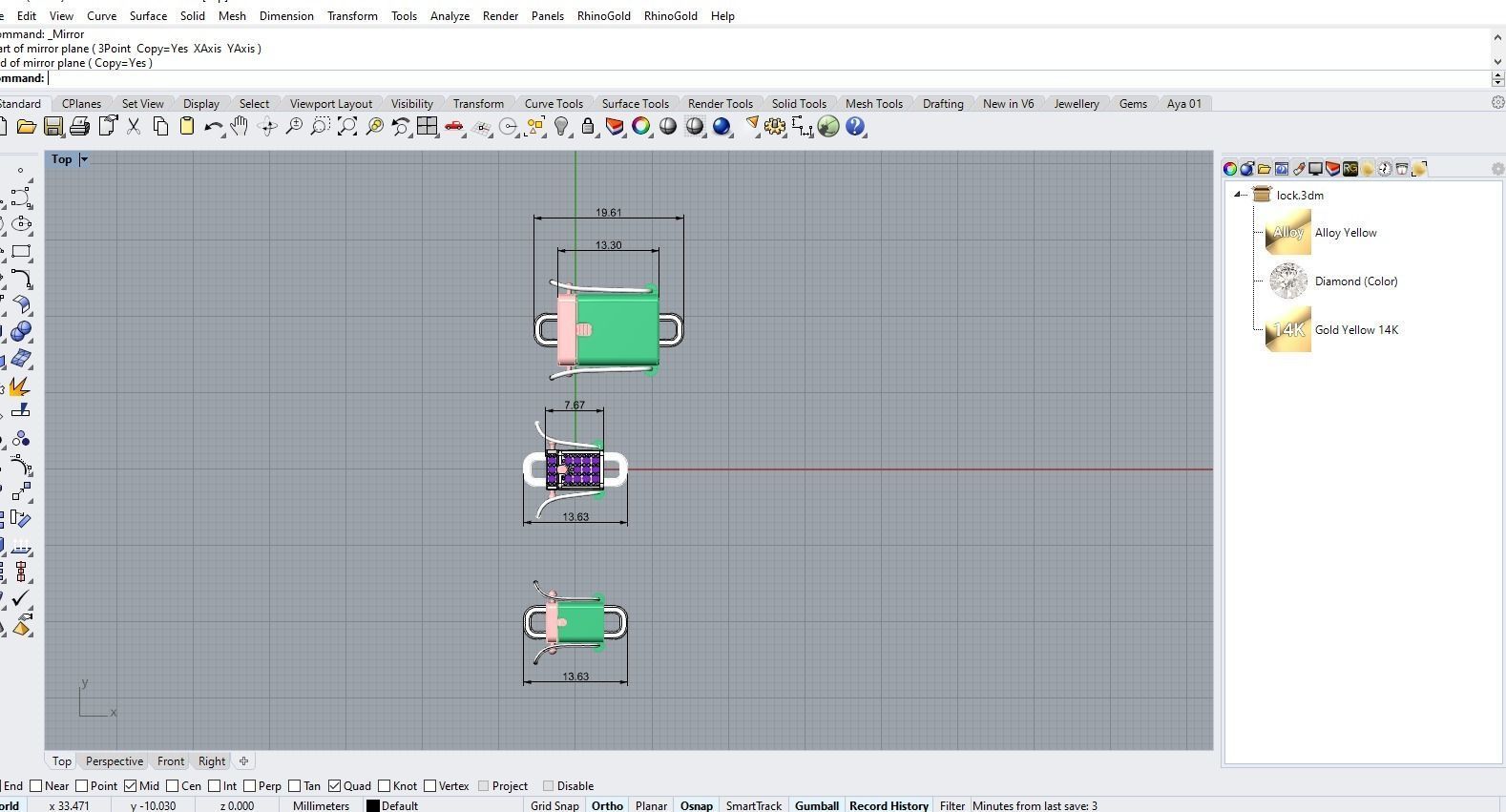Click the Undo arrow icon
Viewport: 1506px width, 812px height.
point(214,127)
